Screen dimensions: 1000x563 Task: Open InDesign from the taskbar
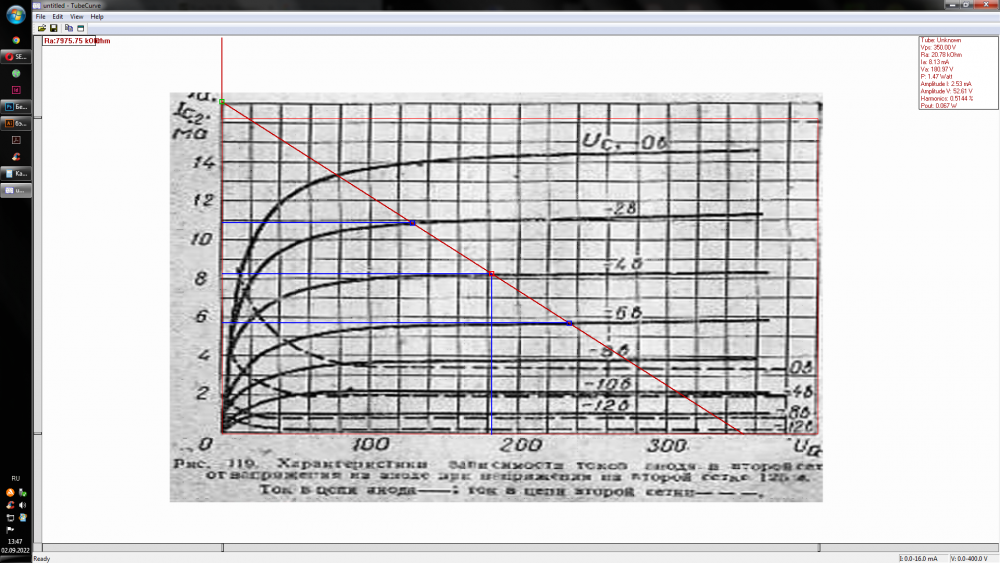point(16,89)
